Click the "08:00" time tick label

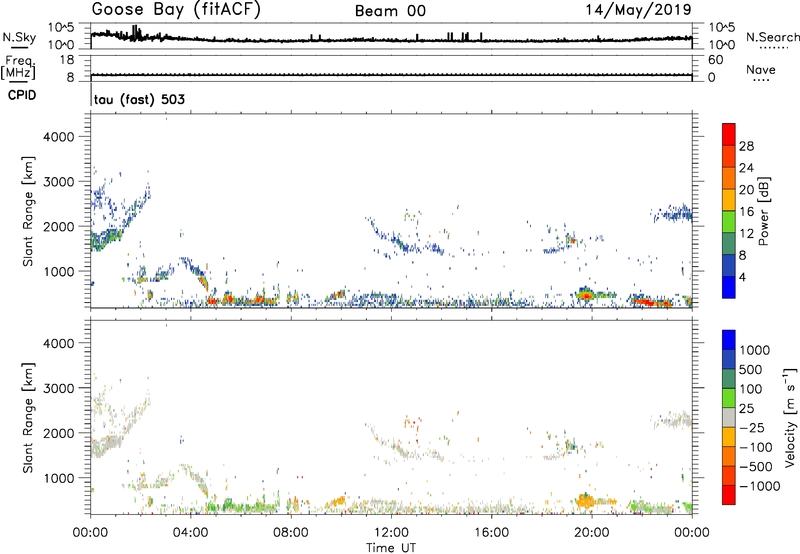(291, 533)
